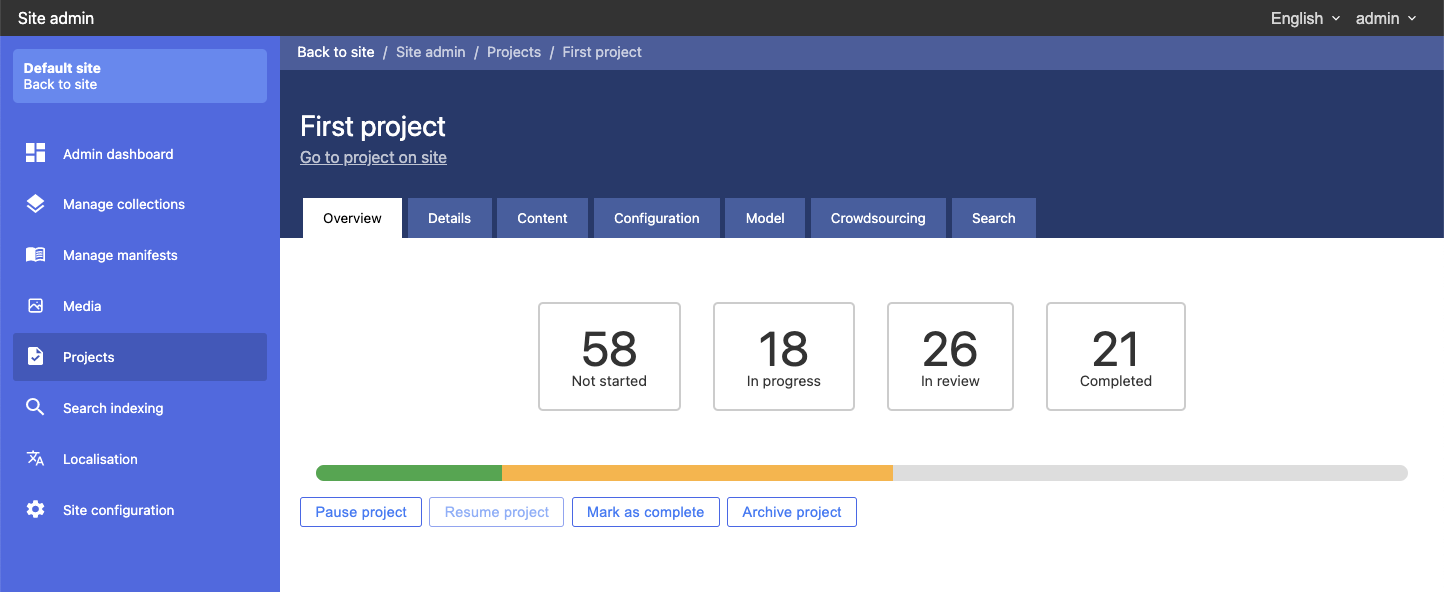Click the 58 Not started stat card
This screenshot has width=1444, height=592.
(x=609, y=356)
